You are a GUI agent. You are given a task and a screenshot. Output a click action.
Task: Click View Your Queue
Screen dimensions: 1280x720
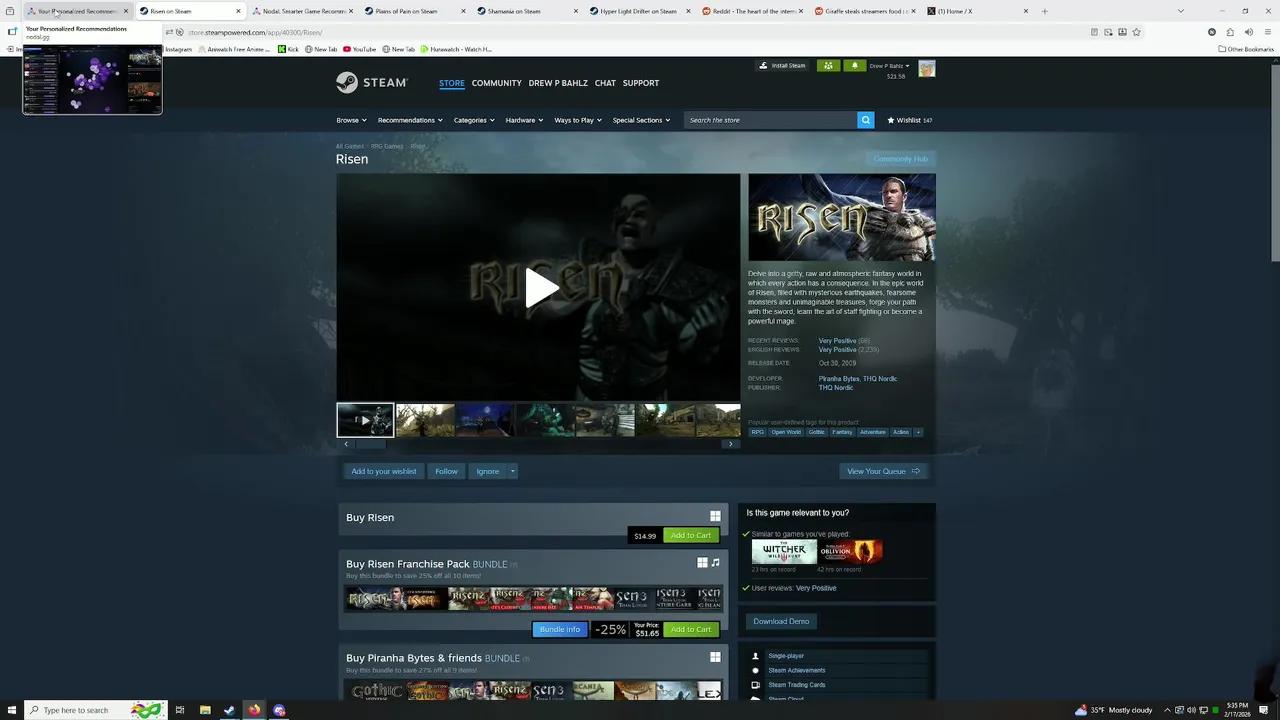pyautogui.click(x=884, y=471)
